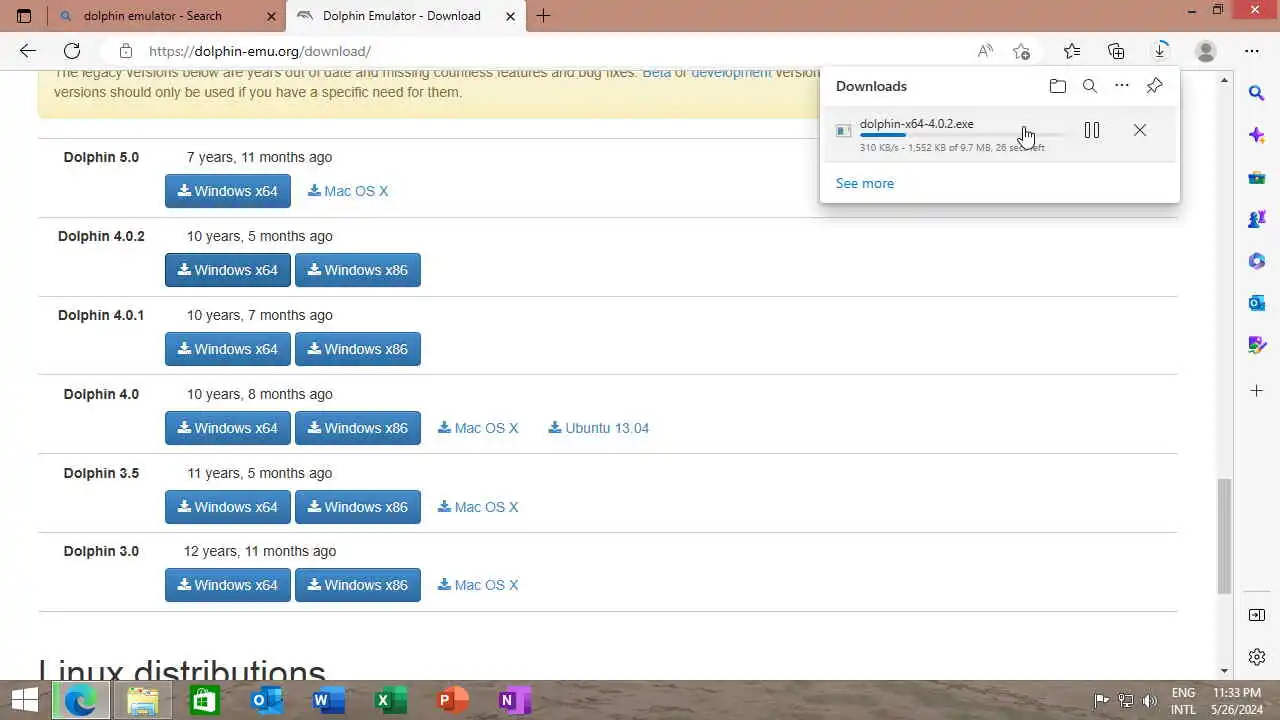Download Dolphin 4.0.1 Windows x64
Viewport: 1280px width, 720px height.
click(228, 349)
